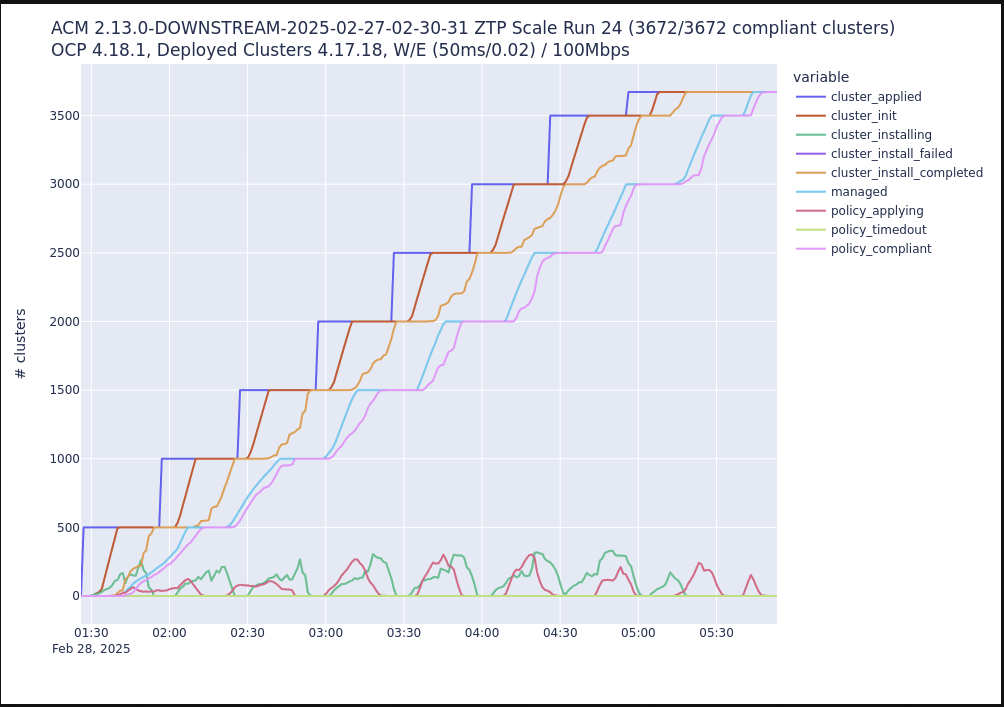Screen dimensions: 1004x707
Task: Click the x-axis tick 02:00
Action: (x=170, y=633)
